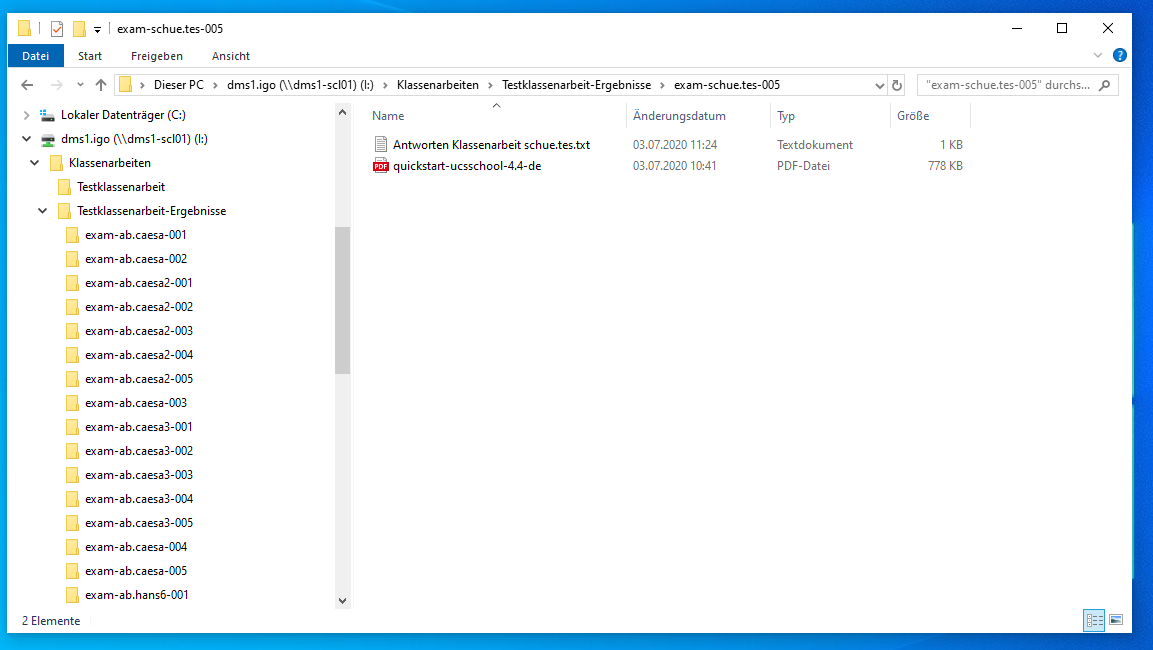Open folder exam-ab.caesa-004 in tree

pos(135,547)
